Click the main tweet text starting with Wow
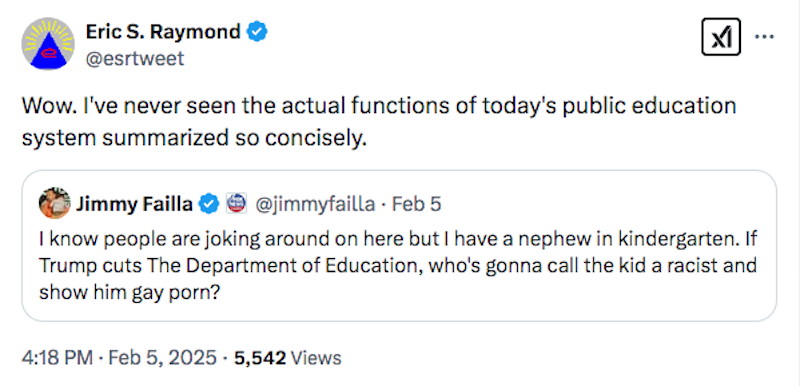 [x=379, y=122]
